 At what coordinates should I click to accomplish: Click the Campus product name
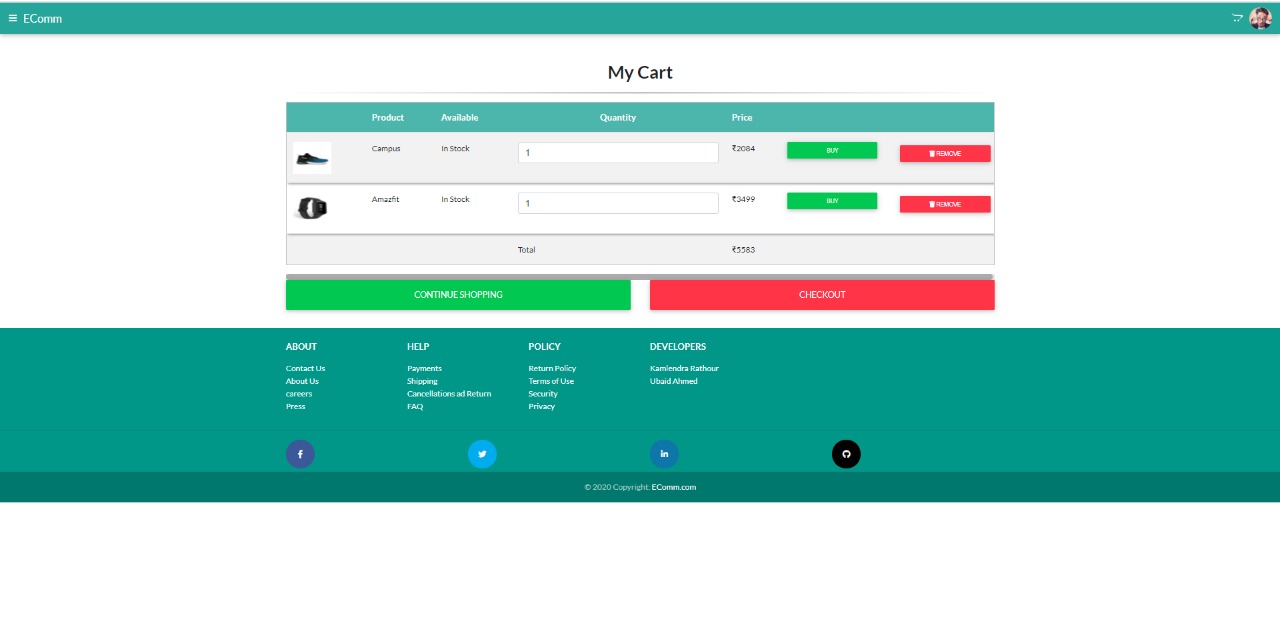pyautogui.click(x=386, y=149)
